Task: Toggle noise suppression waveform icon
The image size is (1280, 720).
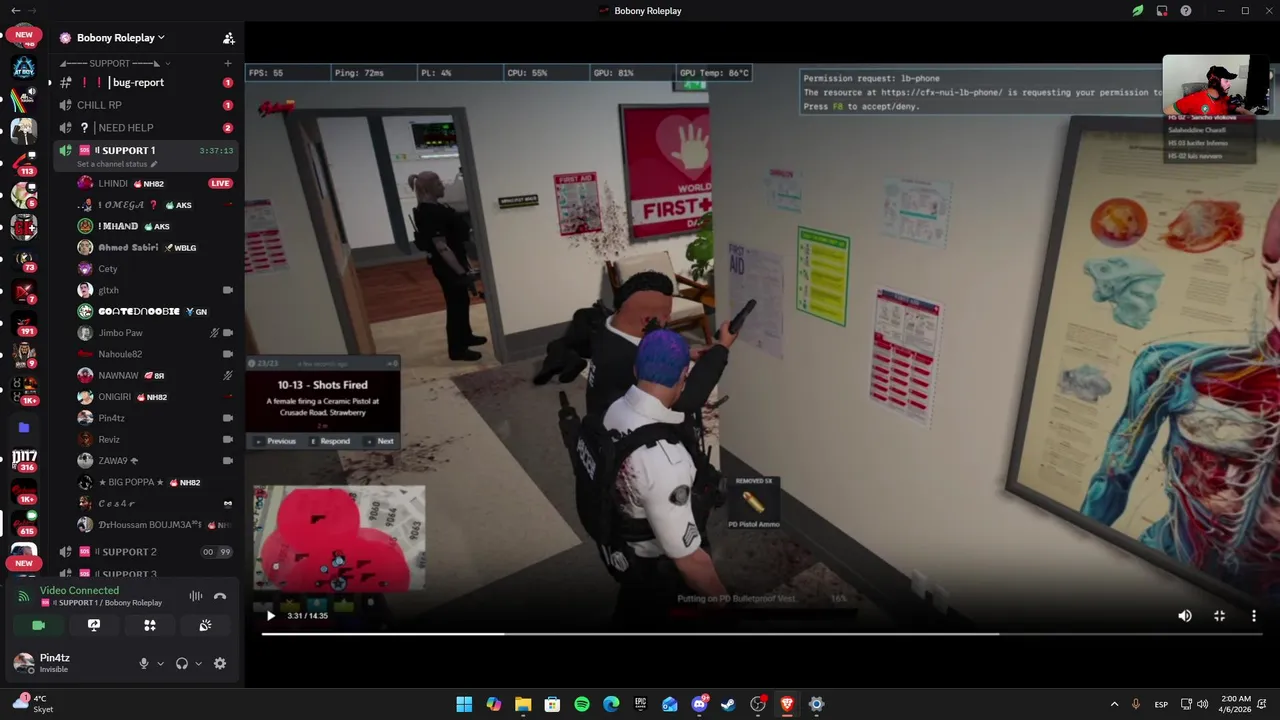Action: (x=196, y=596)
